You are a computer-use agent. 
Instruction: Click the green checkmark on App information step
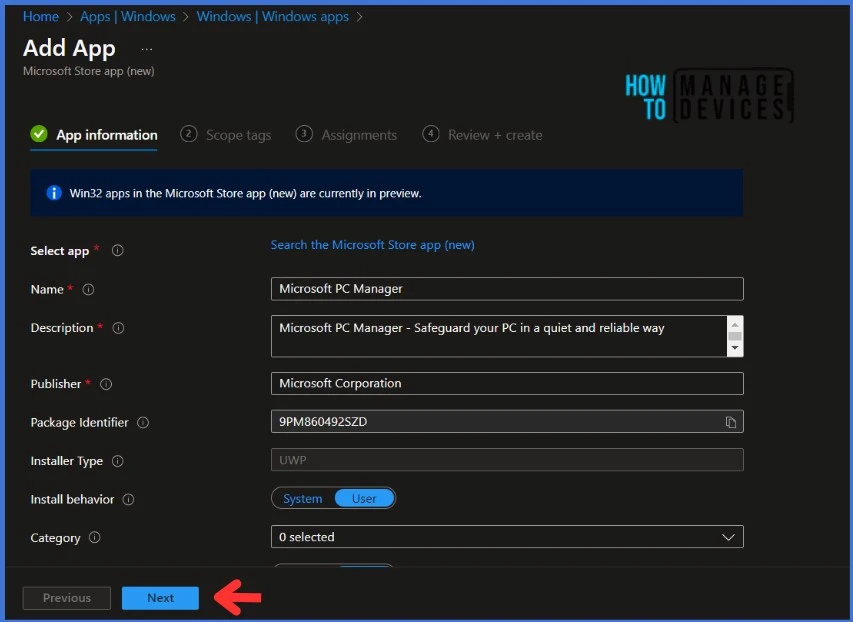[x=39, y=133]
